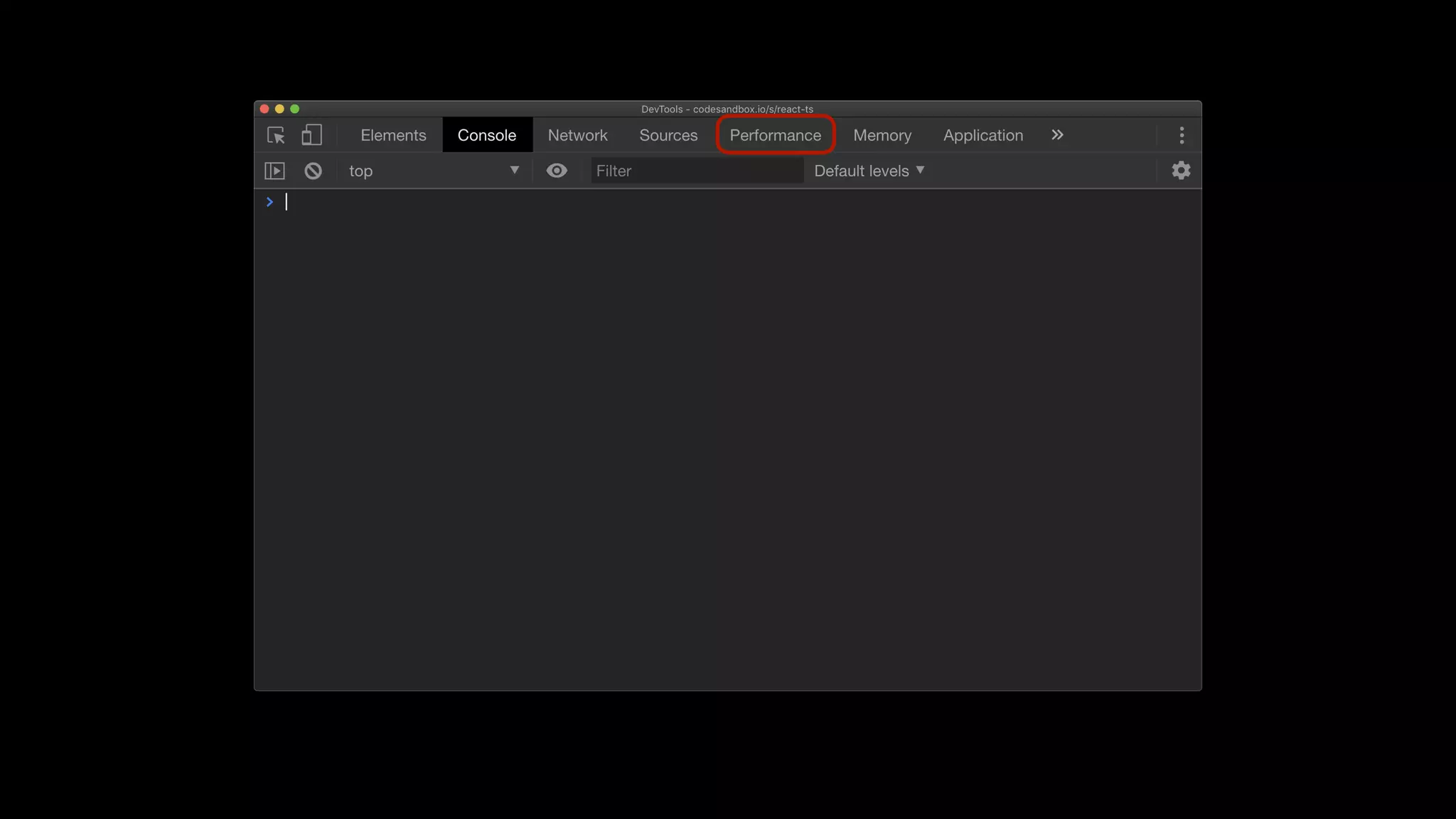This screenshot has height=819, width=1456.
Task: Click into the Filter input field
Action: [x=697, y=171]
